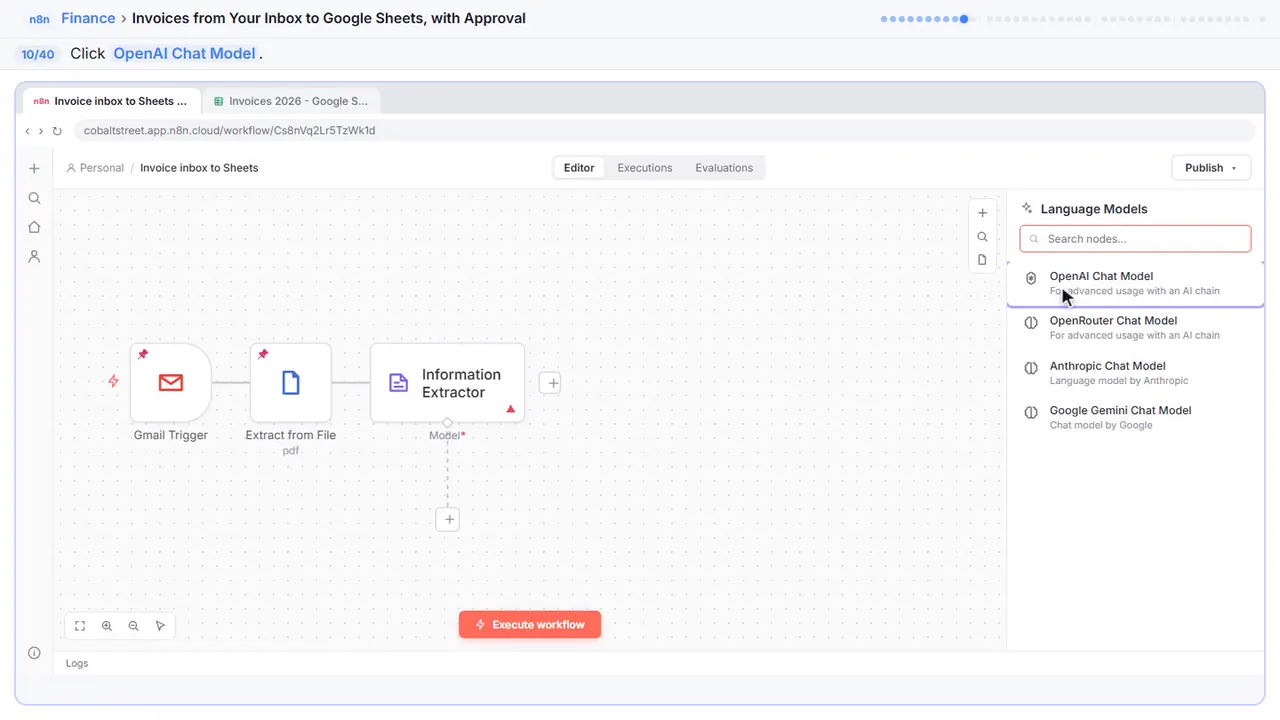This screenshot has height=720, width=1280.
Task: Switch to the Invoices 2026 Google Sheets browser tab
Action: pyautogui.click(x=291, y=101)
